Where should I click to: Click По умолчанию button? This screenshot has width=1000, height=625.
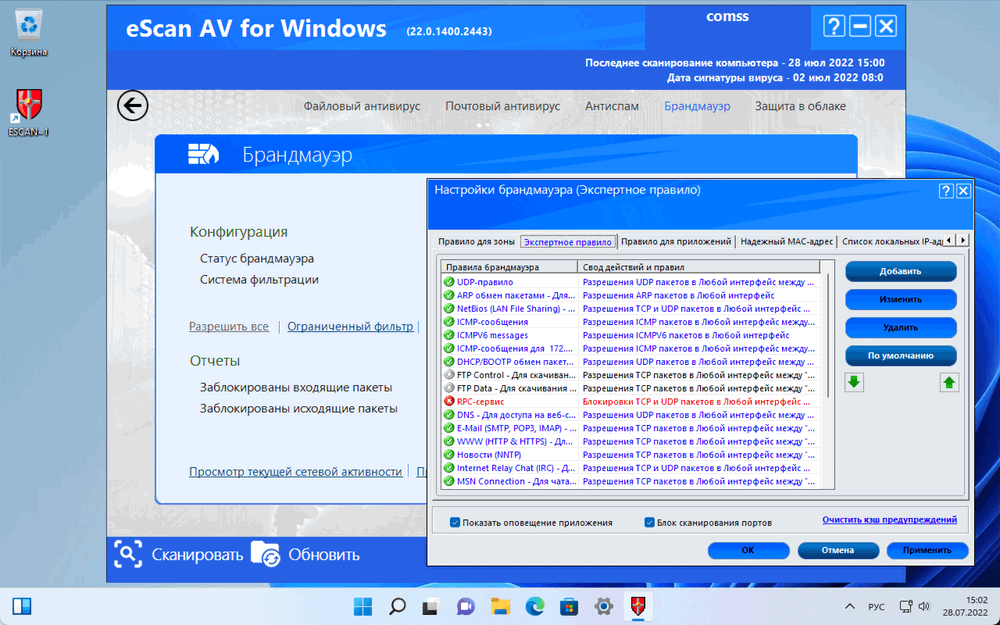click(901, 355)
